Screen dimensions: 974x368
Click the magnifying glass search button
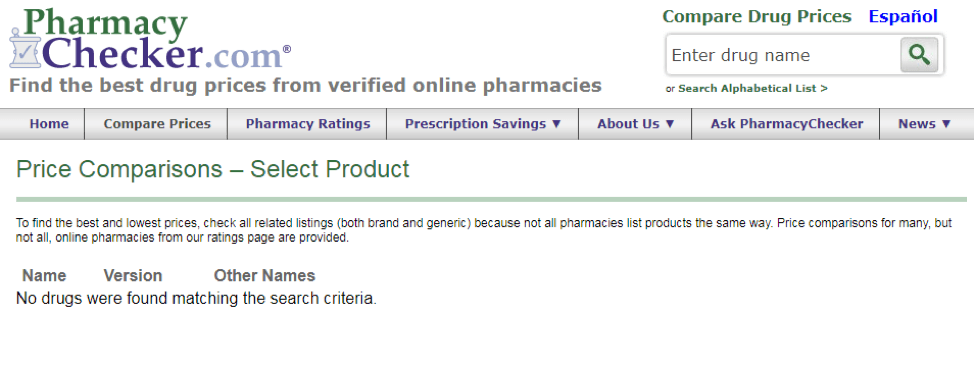pos(919,55)
